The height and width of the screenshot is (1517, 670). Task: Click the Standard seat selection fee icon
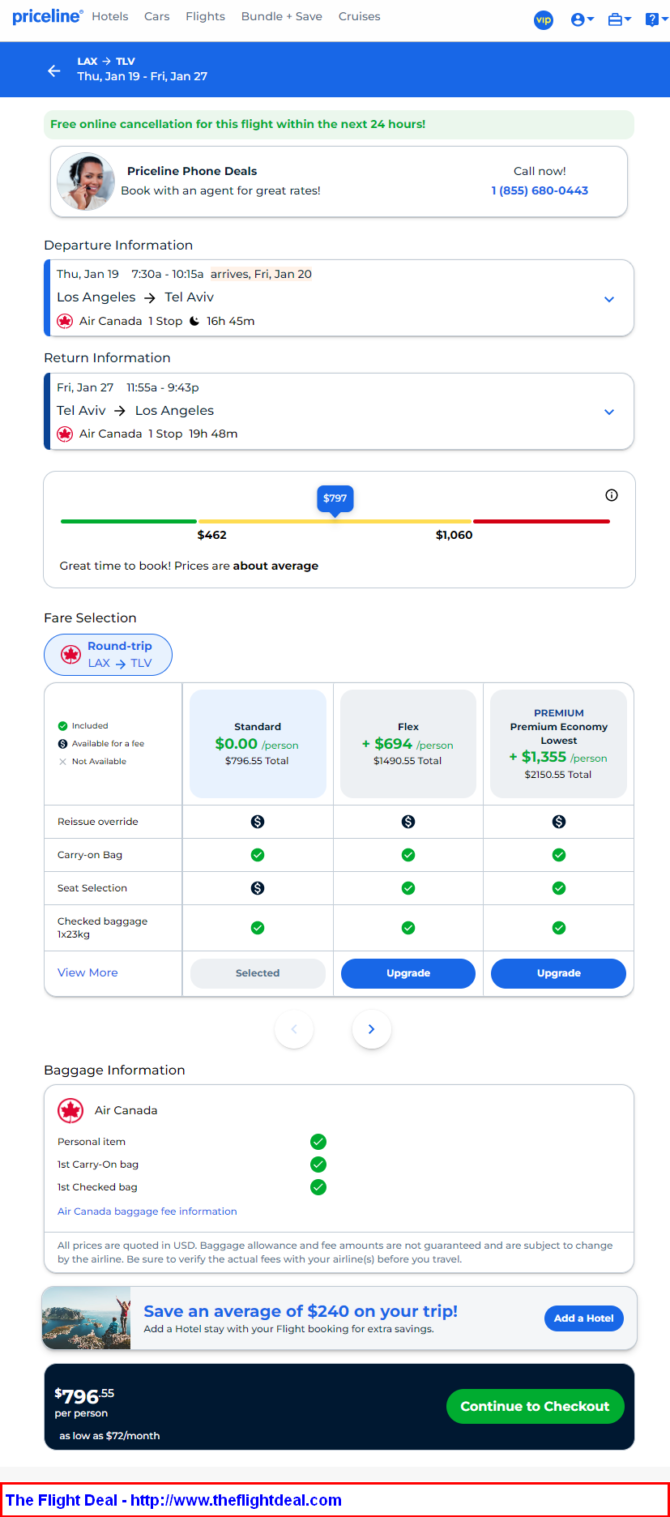tap(257, 888)
